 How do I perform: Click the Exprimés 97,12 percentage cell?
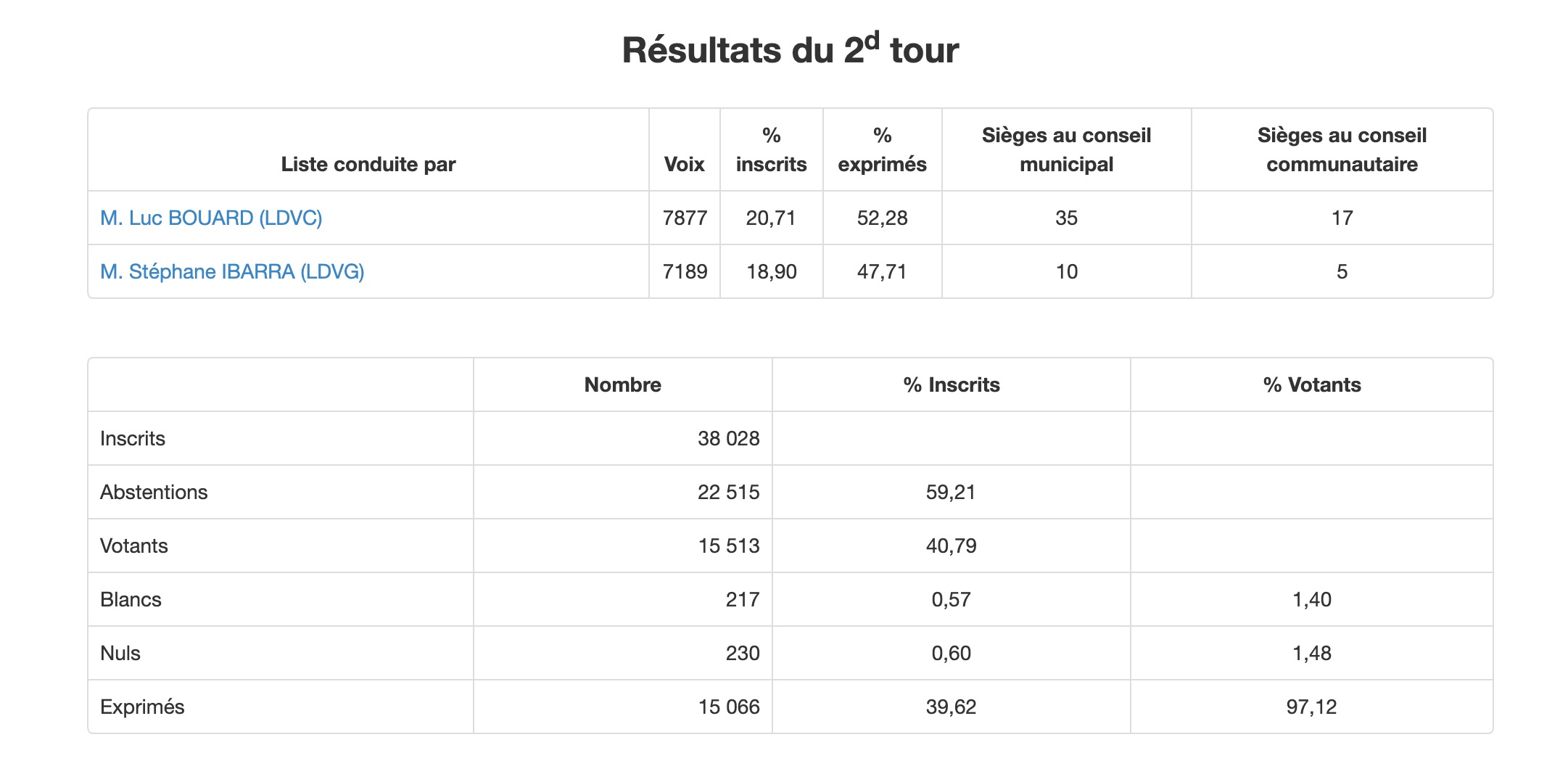(x=1312, y=707)
